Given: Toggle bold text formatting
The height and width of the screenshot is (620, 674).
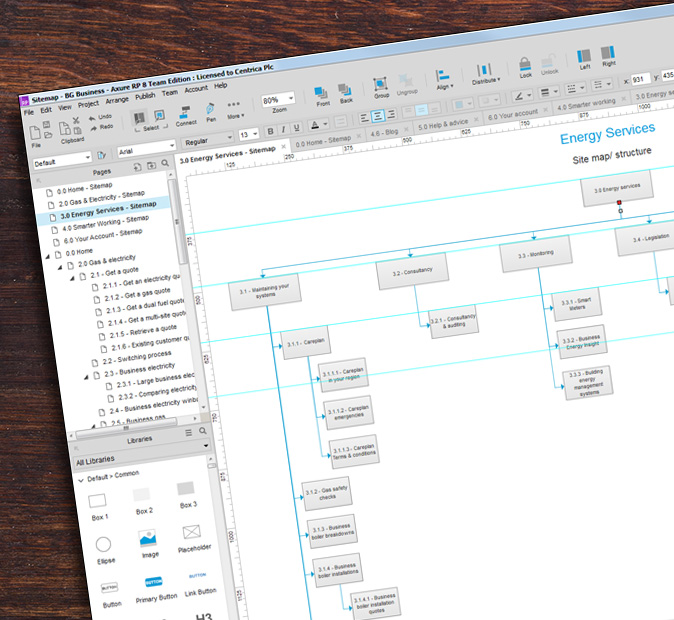Looking at the screenshot, I should 270,131.
